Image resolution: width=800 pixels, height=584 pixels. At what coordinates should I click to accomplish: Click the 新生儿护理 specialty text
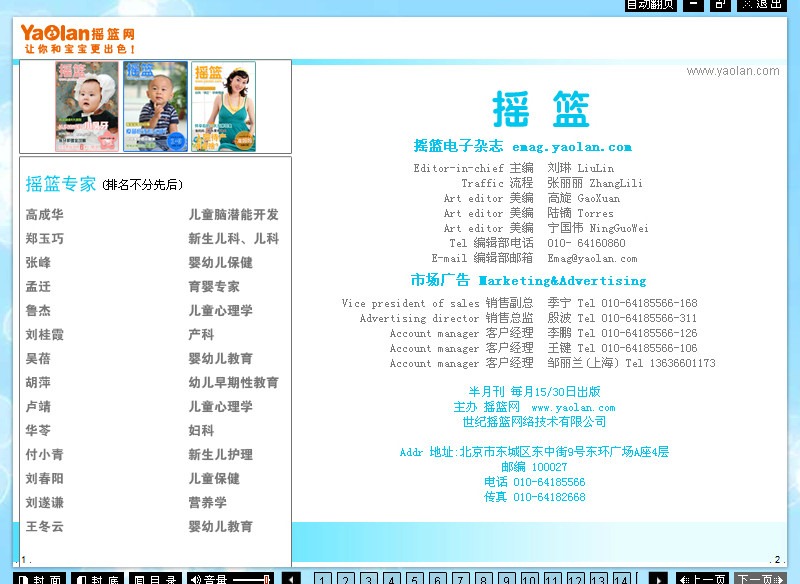pyautogui.click(x=220, y=454)
